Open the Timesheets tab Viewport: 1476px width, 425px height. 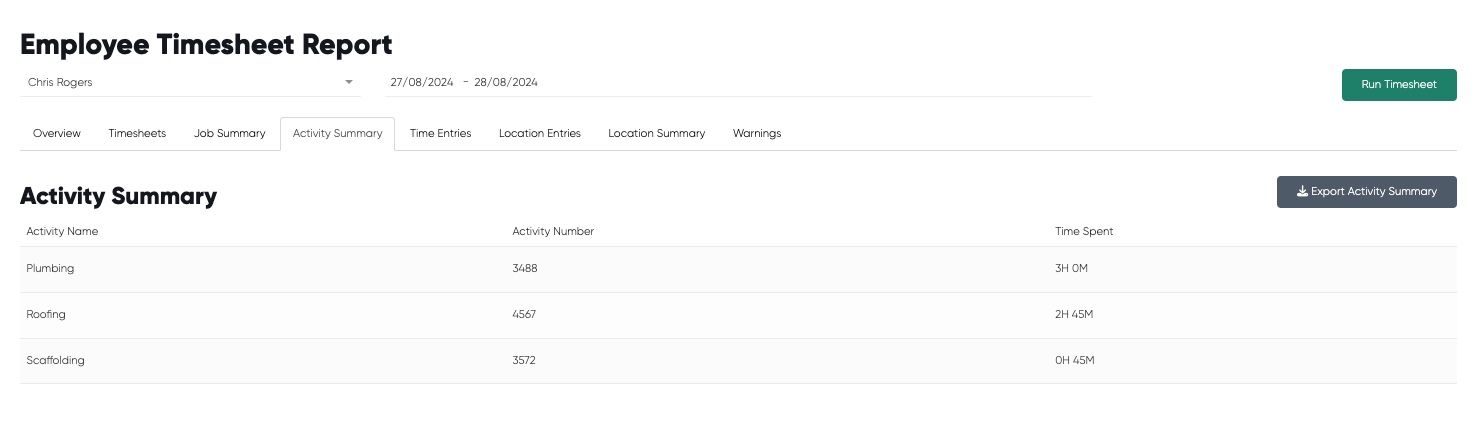pyautogui.click(x=137, y=133)
